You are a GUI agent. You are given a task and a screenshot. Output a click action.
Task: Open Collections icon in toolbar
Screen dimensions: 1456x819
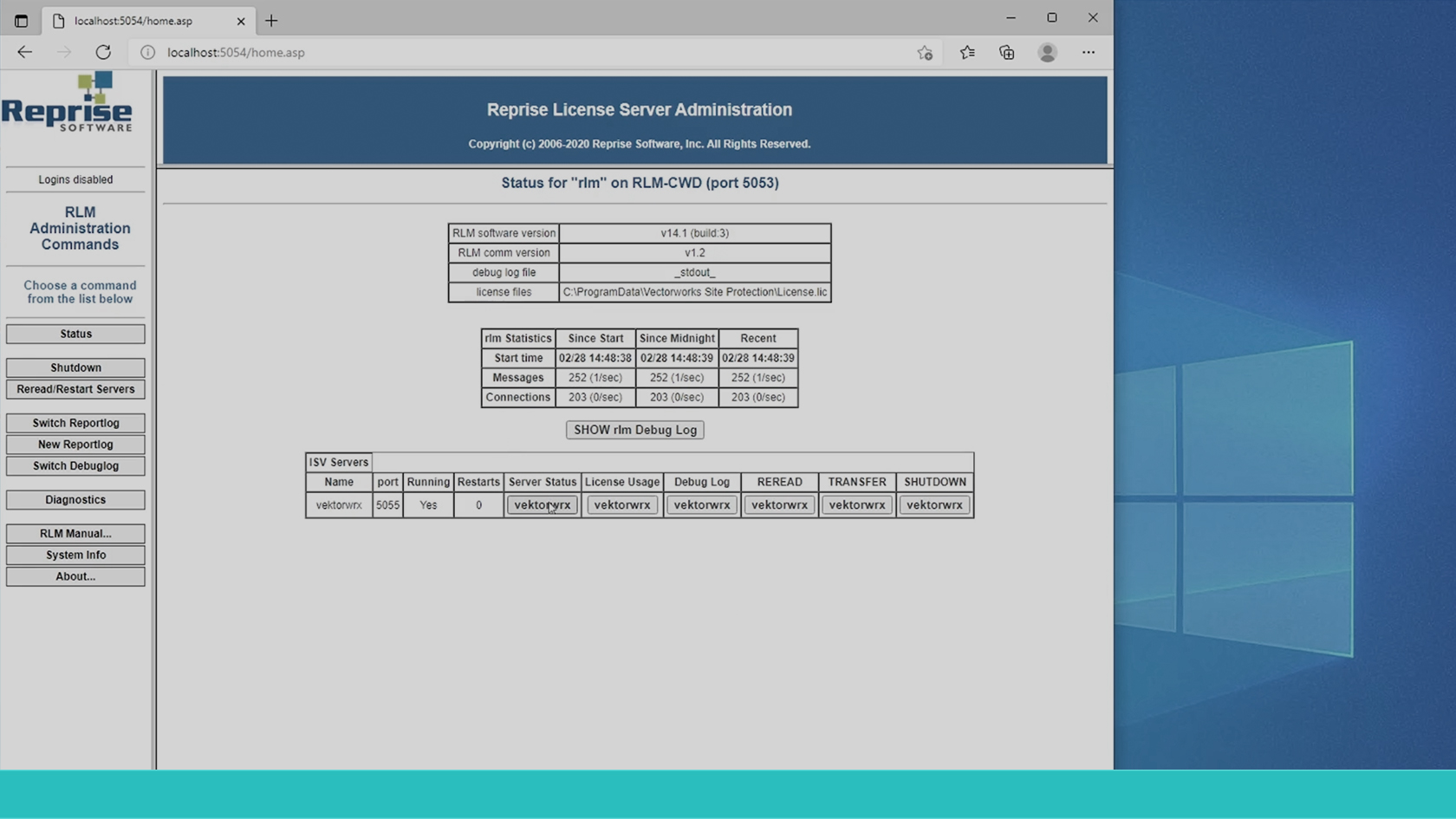pyautogui.click(x=1006, y=52)
